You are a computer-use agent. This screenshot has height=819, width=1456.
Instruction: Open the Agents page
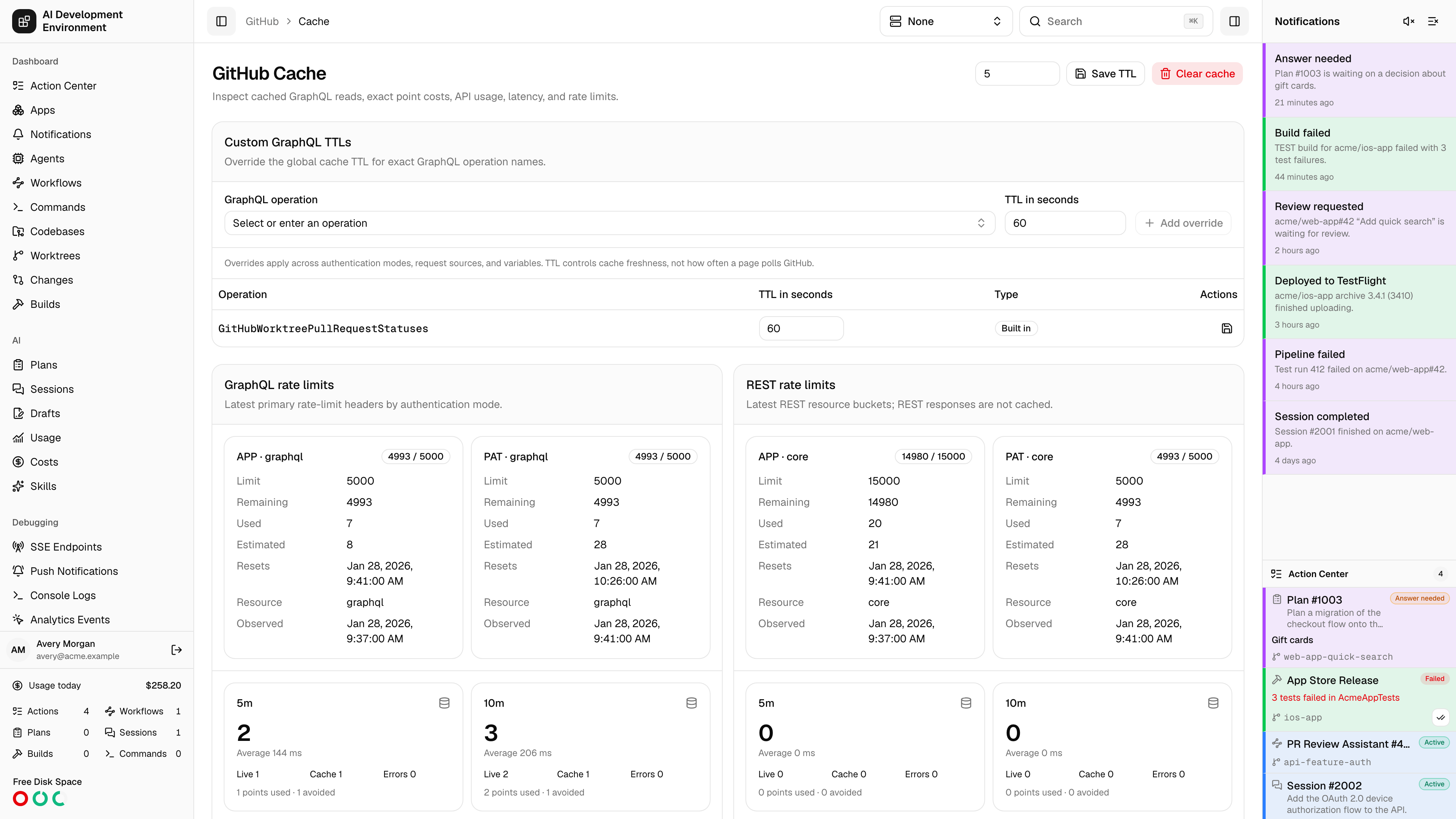97,159
